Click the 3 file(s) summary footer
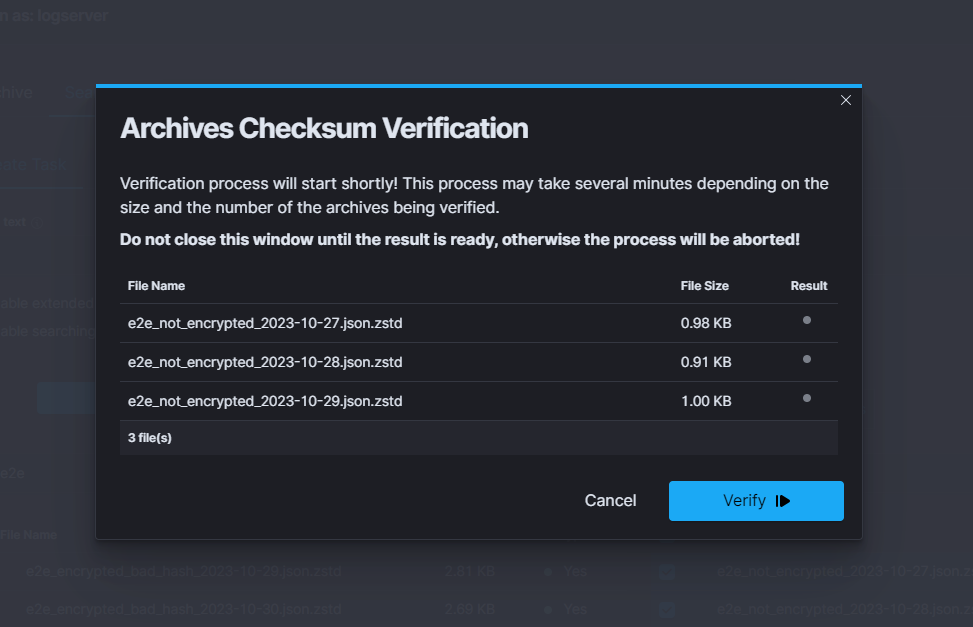Screen dimensions: 973x627 [x=150, y=438]
